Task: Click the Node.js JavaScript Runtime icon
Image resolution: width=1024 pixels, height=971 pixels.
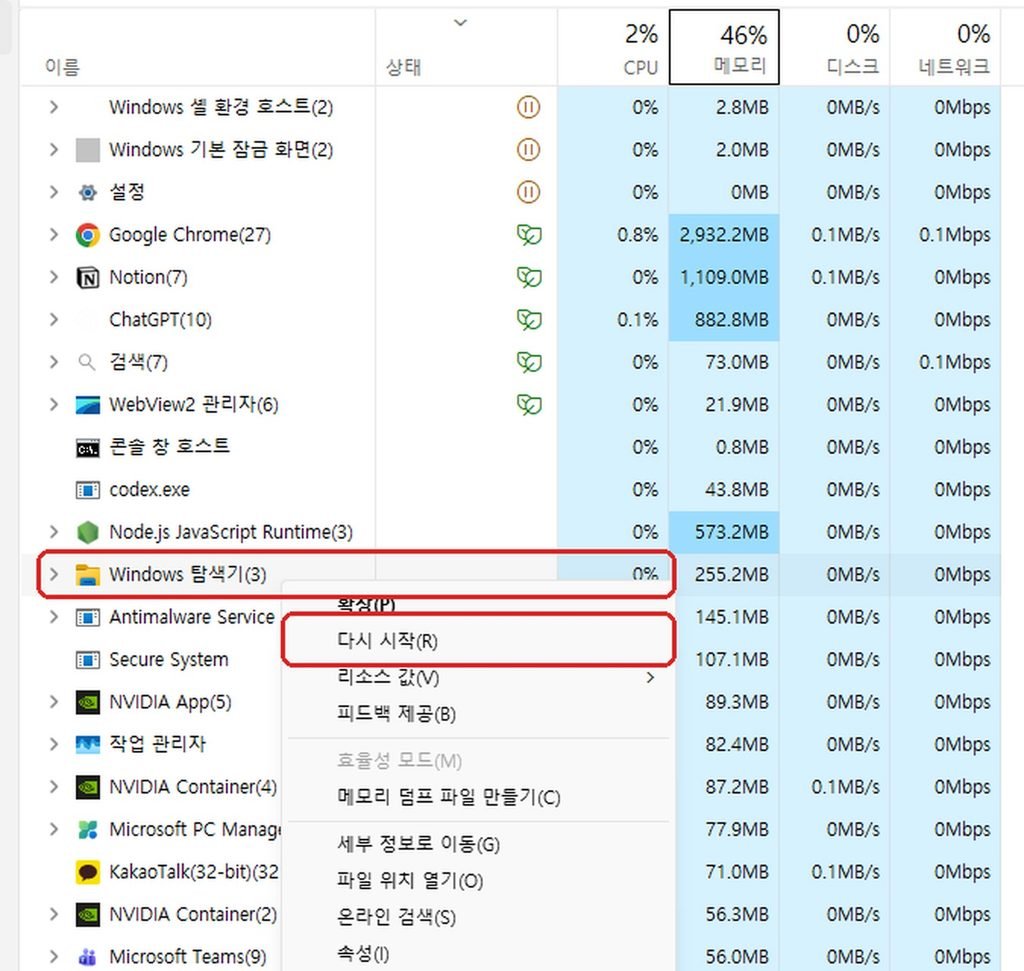Action: click(88, 532)
